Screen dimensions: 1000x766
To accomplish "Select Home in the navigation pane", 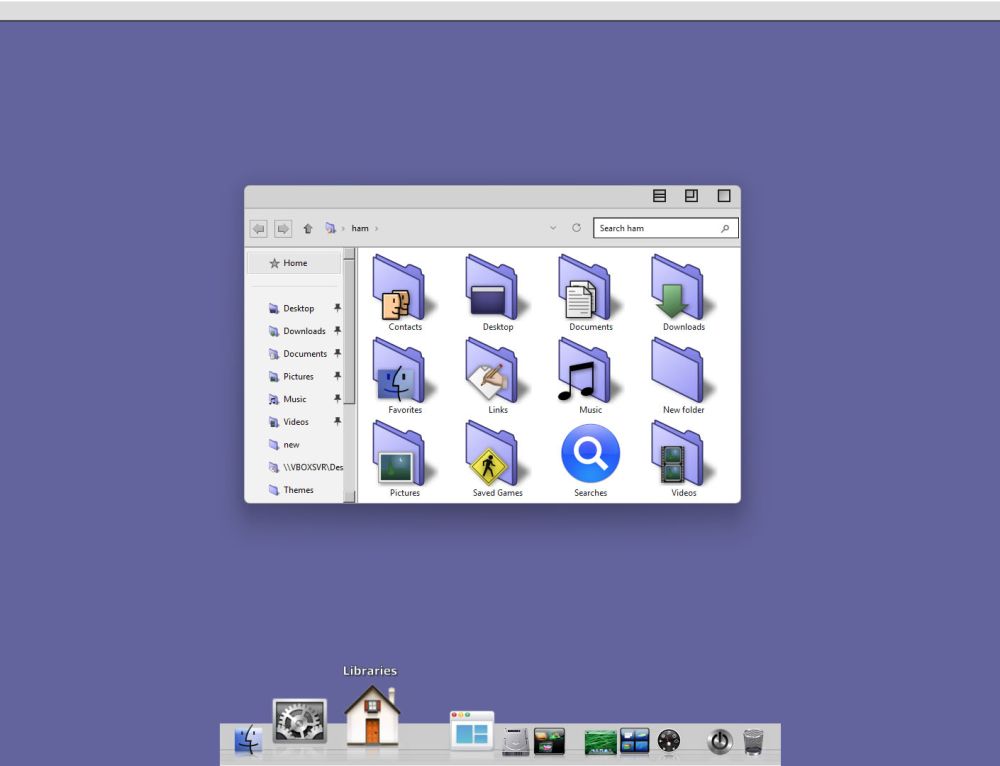I will (x=295, y=263).
